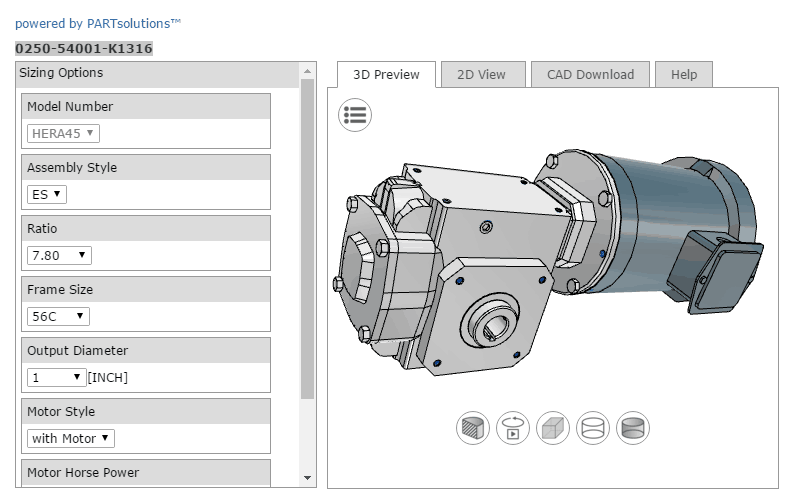
Task: Open the Help tab
Action: click(684, 74)
